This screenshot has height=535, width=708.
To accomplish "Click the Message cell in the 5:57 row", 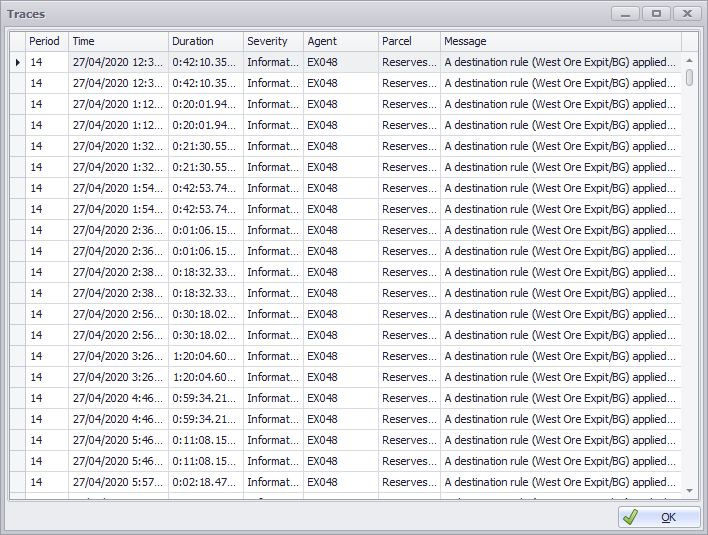I will pyautogui.click(x=561, y=482).
